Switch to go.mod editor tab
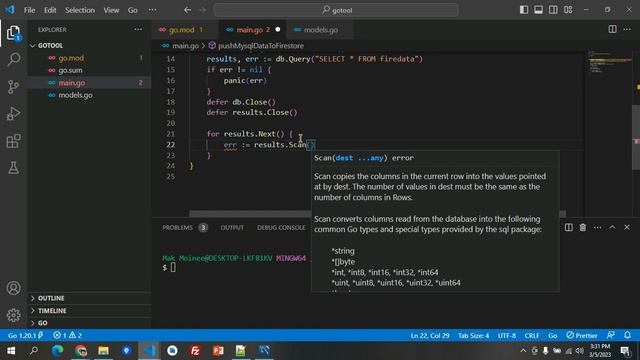 (185, 29)
